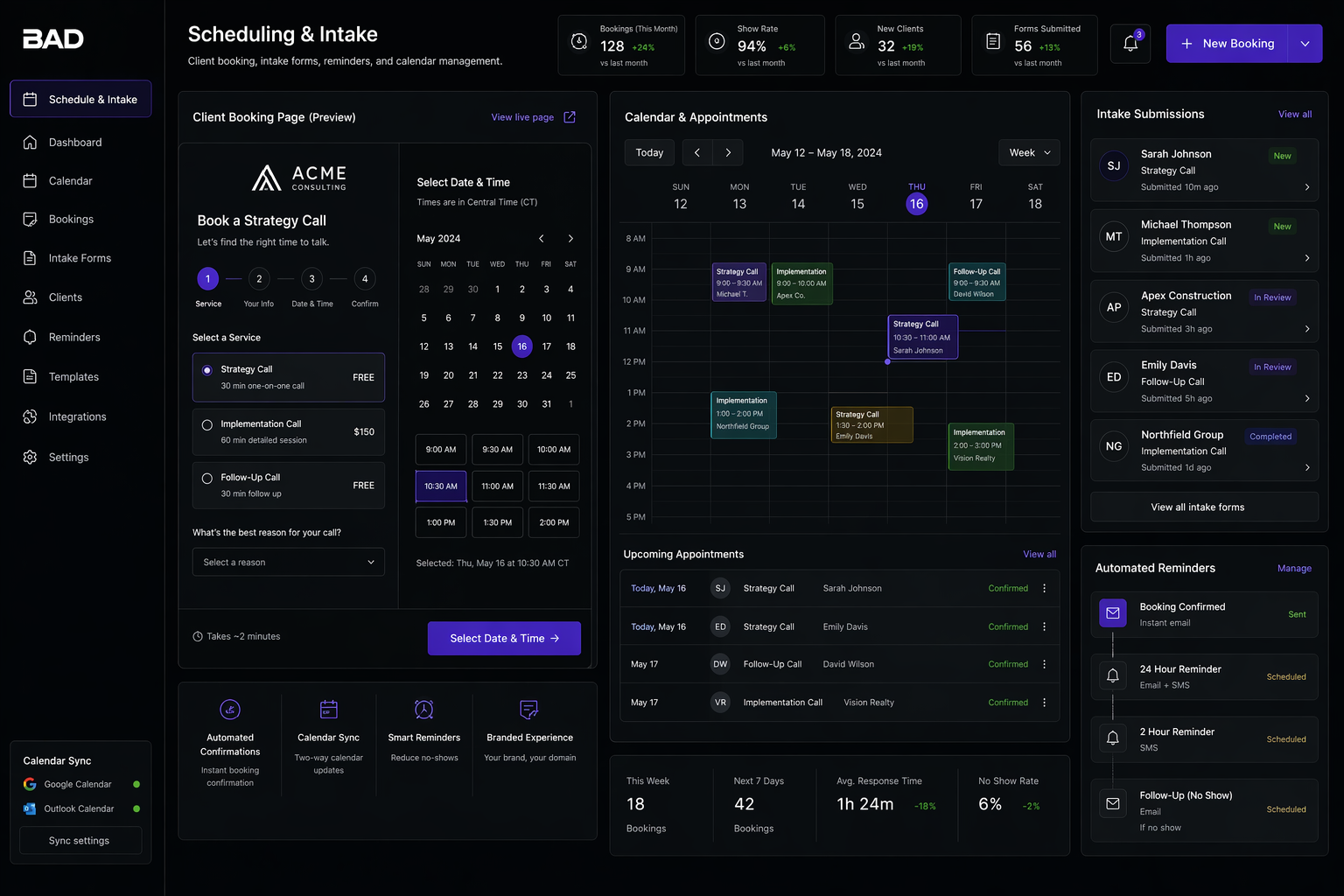Screen dimensions: 1344x896
Task: Open Intake Forms in the sidebar
Action: coord(80,258)
